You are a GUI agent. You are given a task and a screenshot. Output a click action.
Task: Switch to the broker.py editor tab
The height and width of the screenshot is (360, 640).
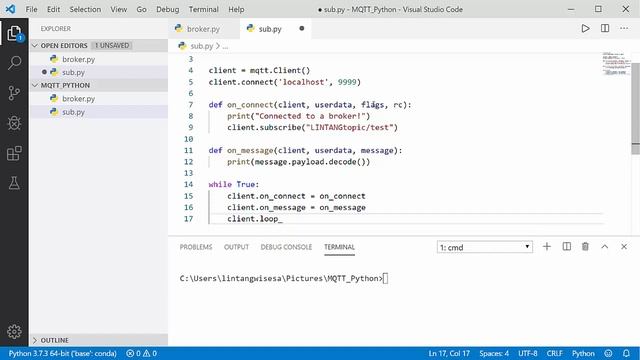(204, 29)
